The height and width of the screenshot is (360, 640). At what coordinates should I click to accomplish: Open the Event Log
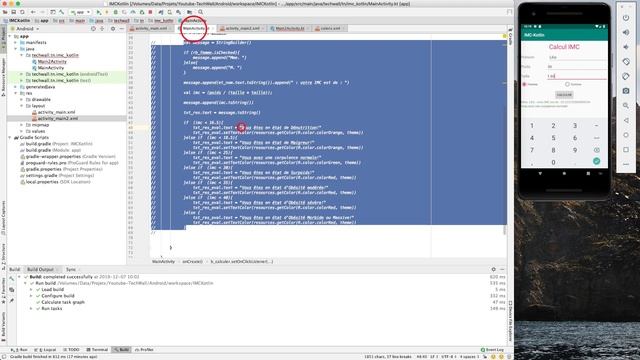492,350
